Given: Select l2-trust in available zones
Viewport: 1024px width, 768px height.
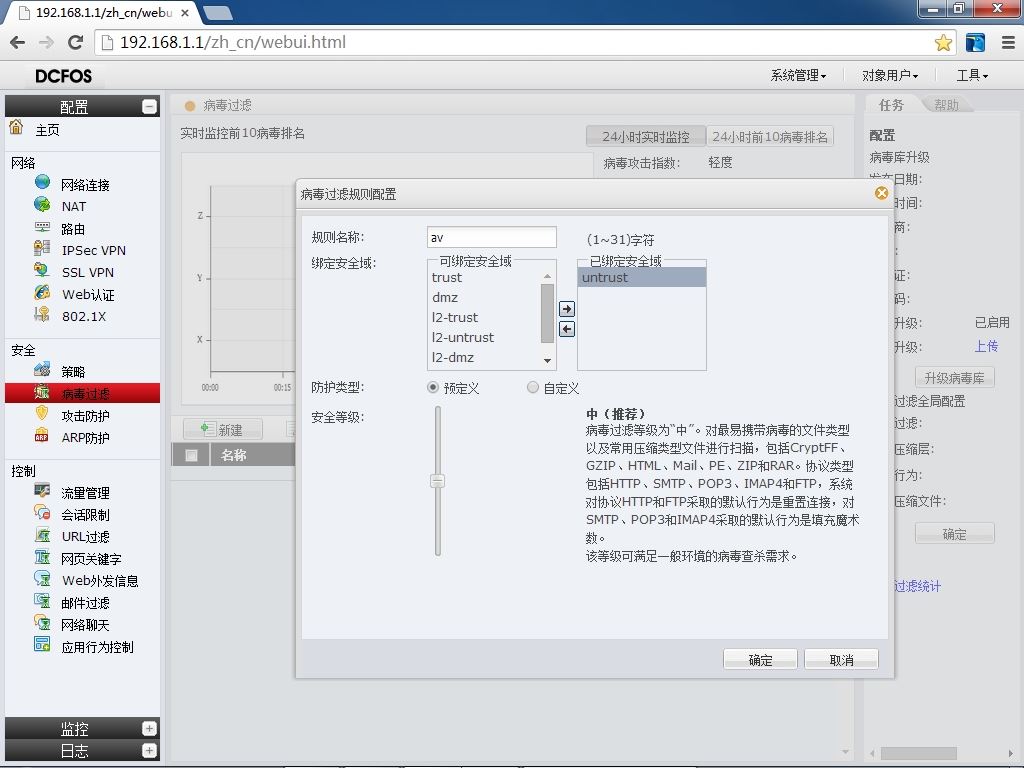Looking at the screenshot, I should pyautogui.click(x=485, y=317).
